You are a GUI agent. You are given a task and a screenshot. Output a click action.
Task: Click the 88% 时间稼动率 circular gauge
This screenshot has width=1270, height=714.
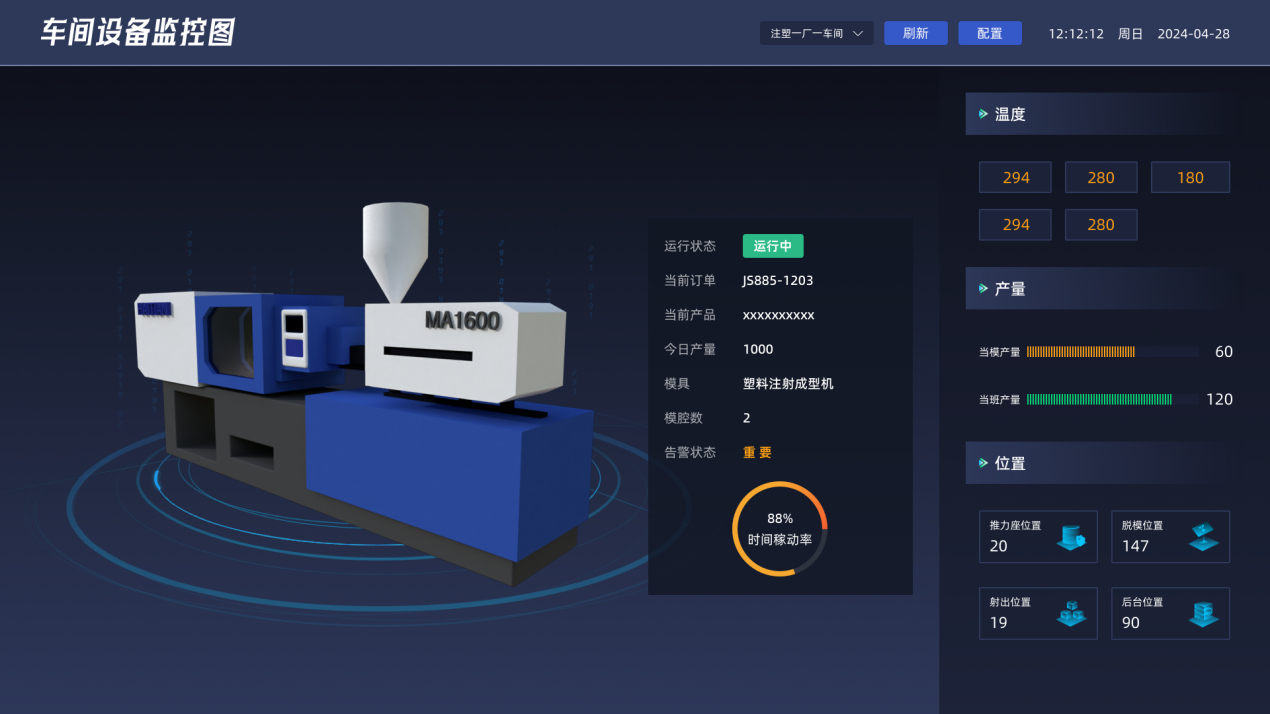pos(780,529)
